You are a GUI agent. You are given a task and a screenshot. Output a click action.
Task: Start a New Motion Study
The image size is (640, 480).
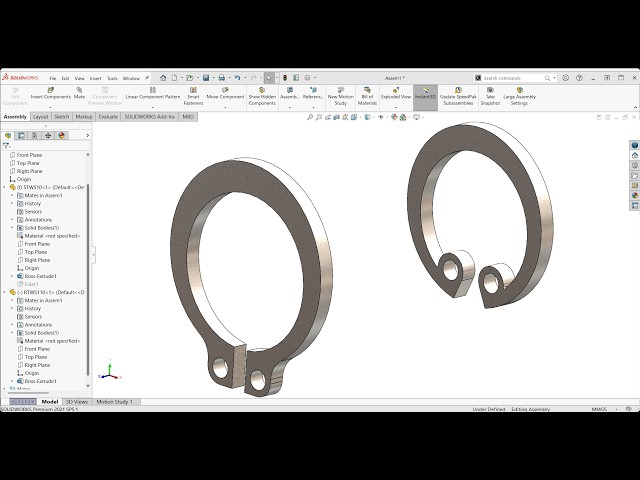(x=340, y=96)
